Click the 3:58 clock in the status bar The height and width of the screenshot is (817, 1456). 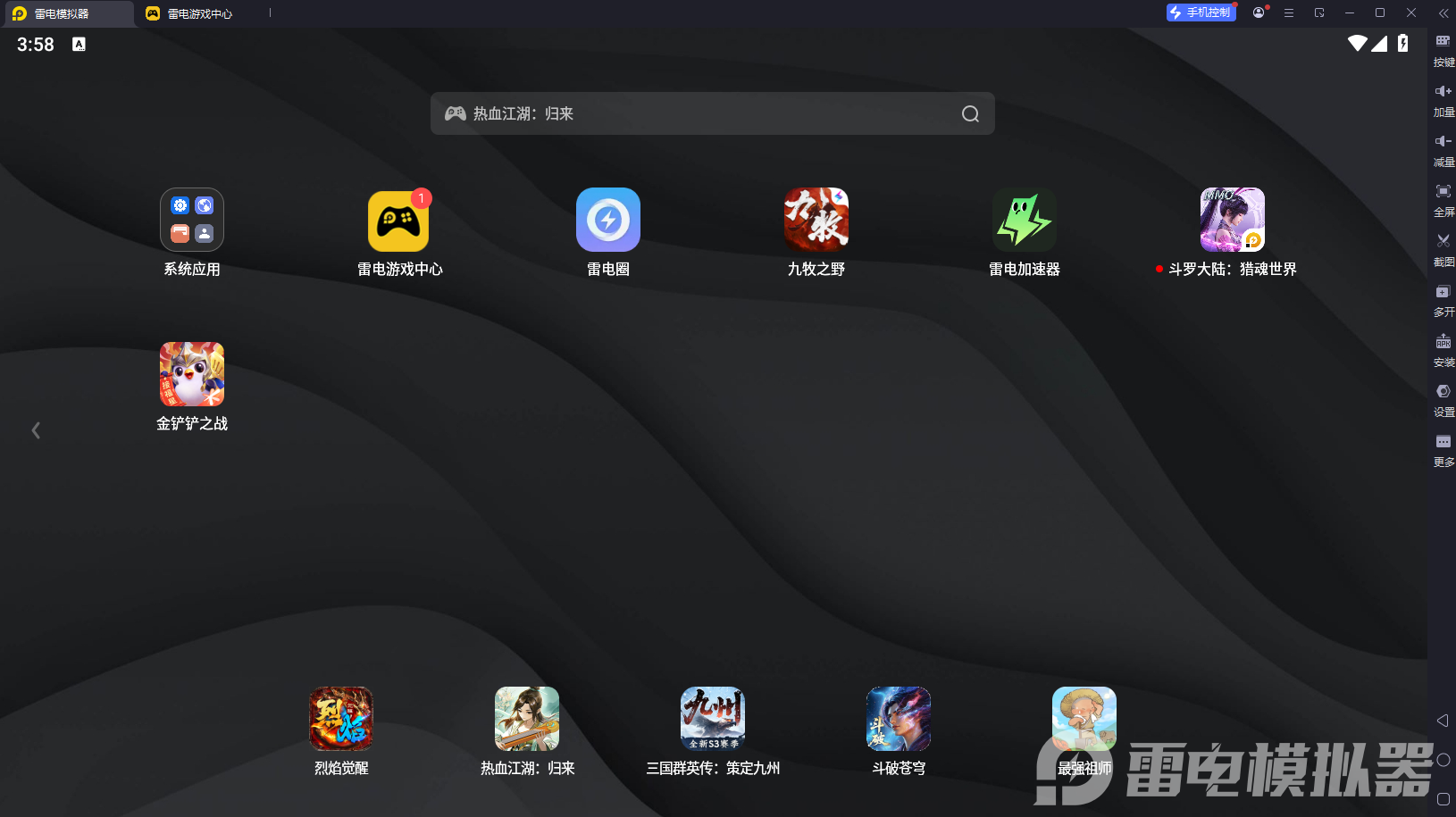click(x=36, y=45)
